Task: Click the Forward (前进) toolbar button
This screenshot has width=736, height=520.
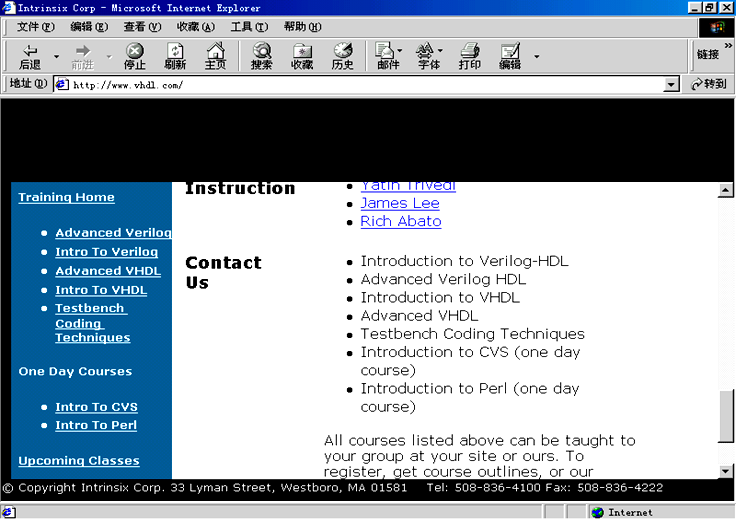Action: tap(83, 56)
